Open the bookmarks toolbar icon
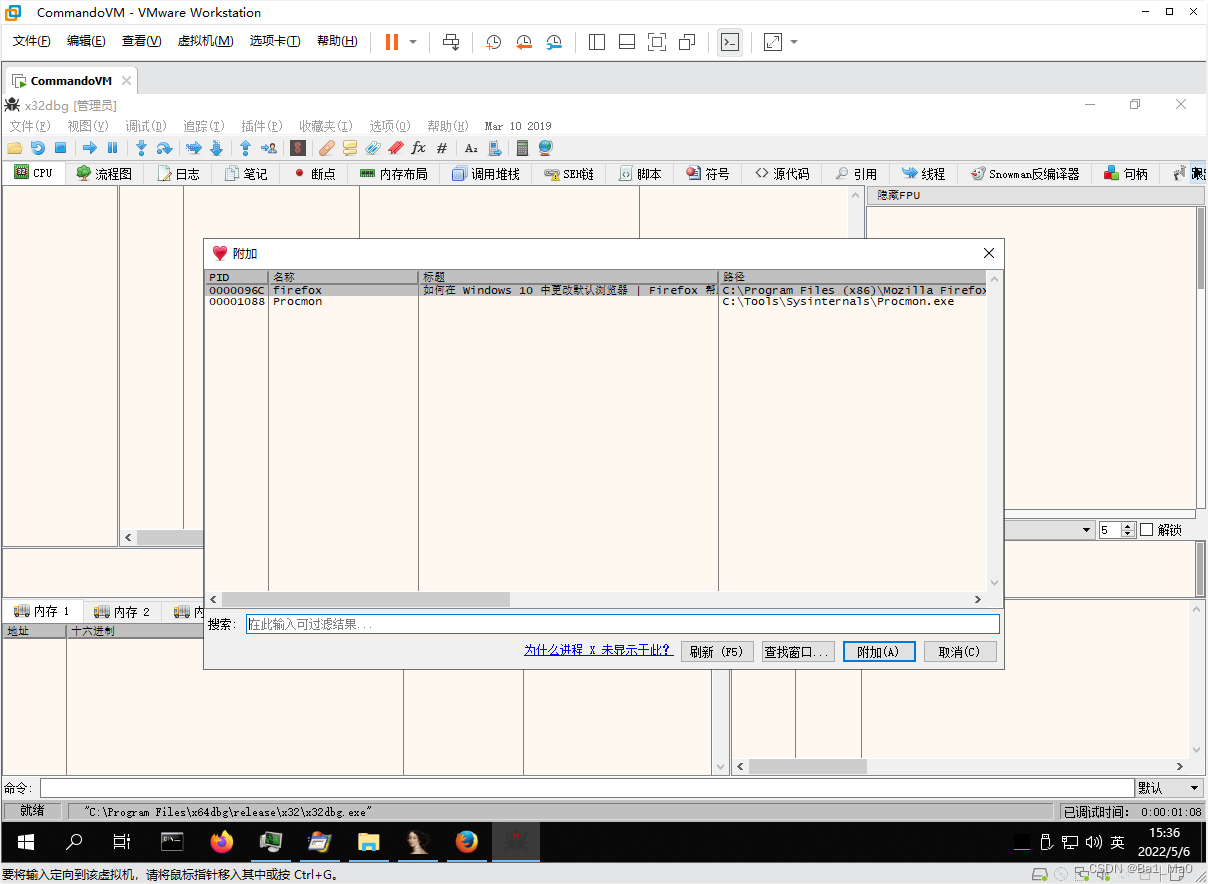 click(x=395, y=148)
